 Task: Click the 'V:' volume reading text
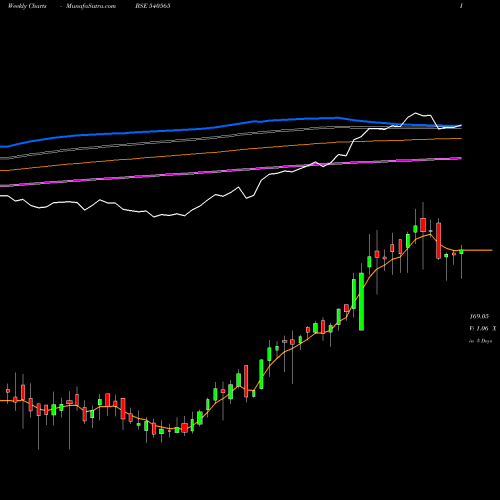483,328
